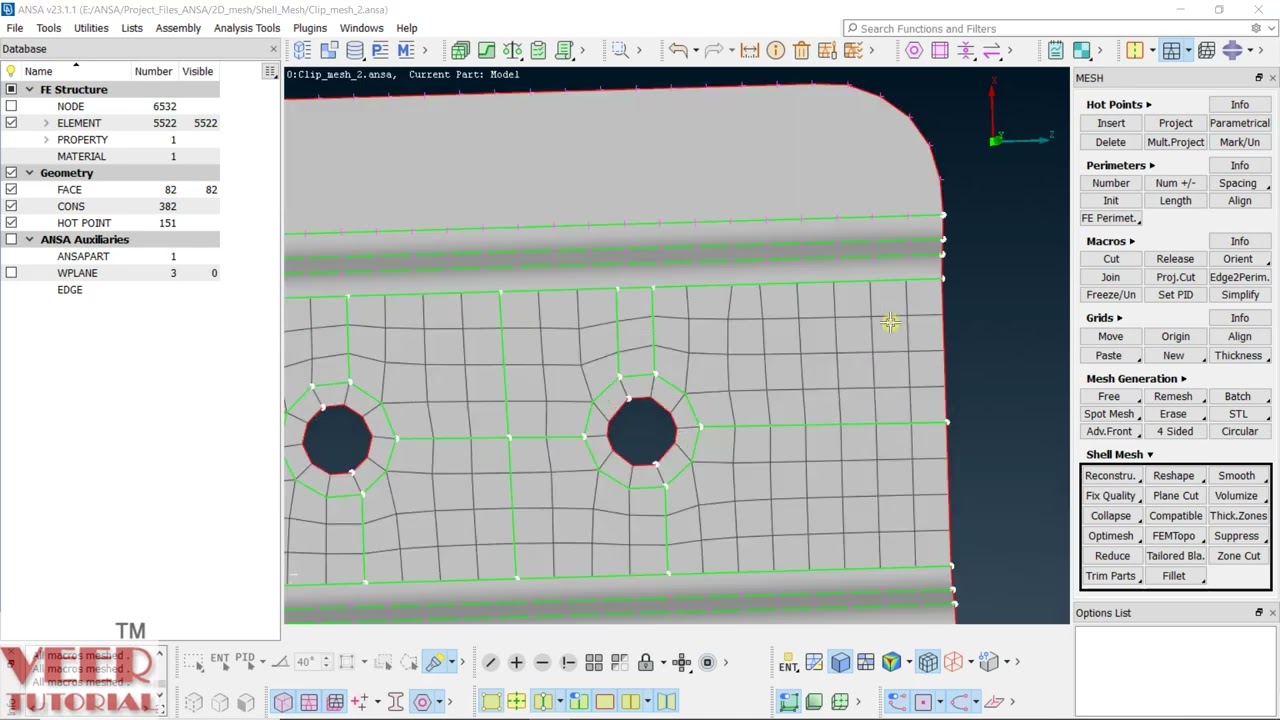
Task: Click the plus add-to-visible icon
Action: (516, 662)
